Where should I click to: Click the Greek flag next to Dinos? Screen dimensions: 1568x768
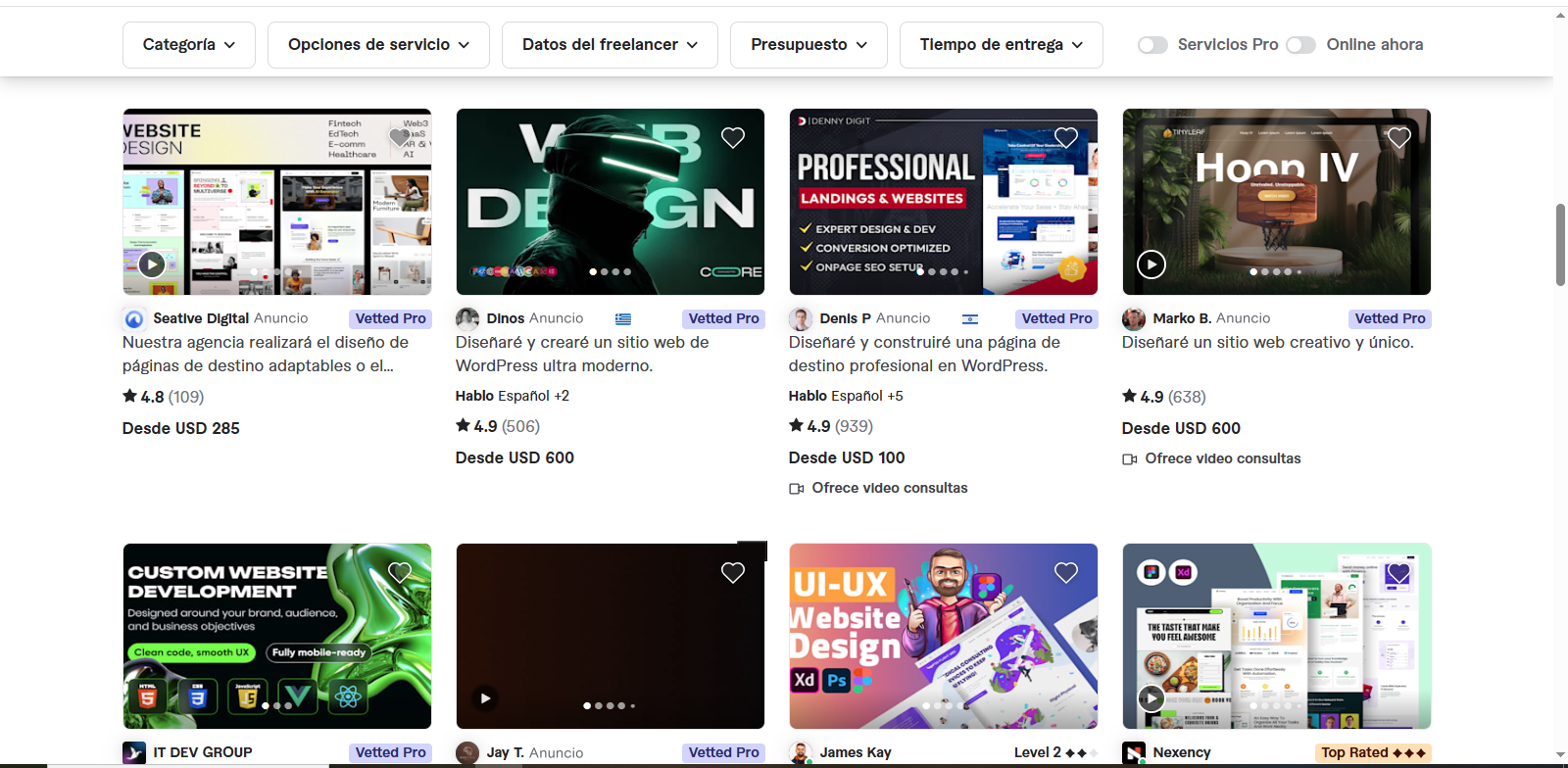623,319
